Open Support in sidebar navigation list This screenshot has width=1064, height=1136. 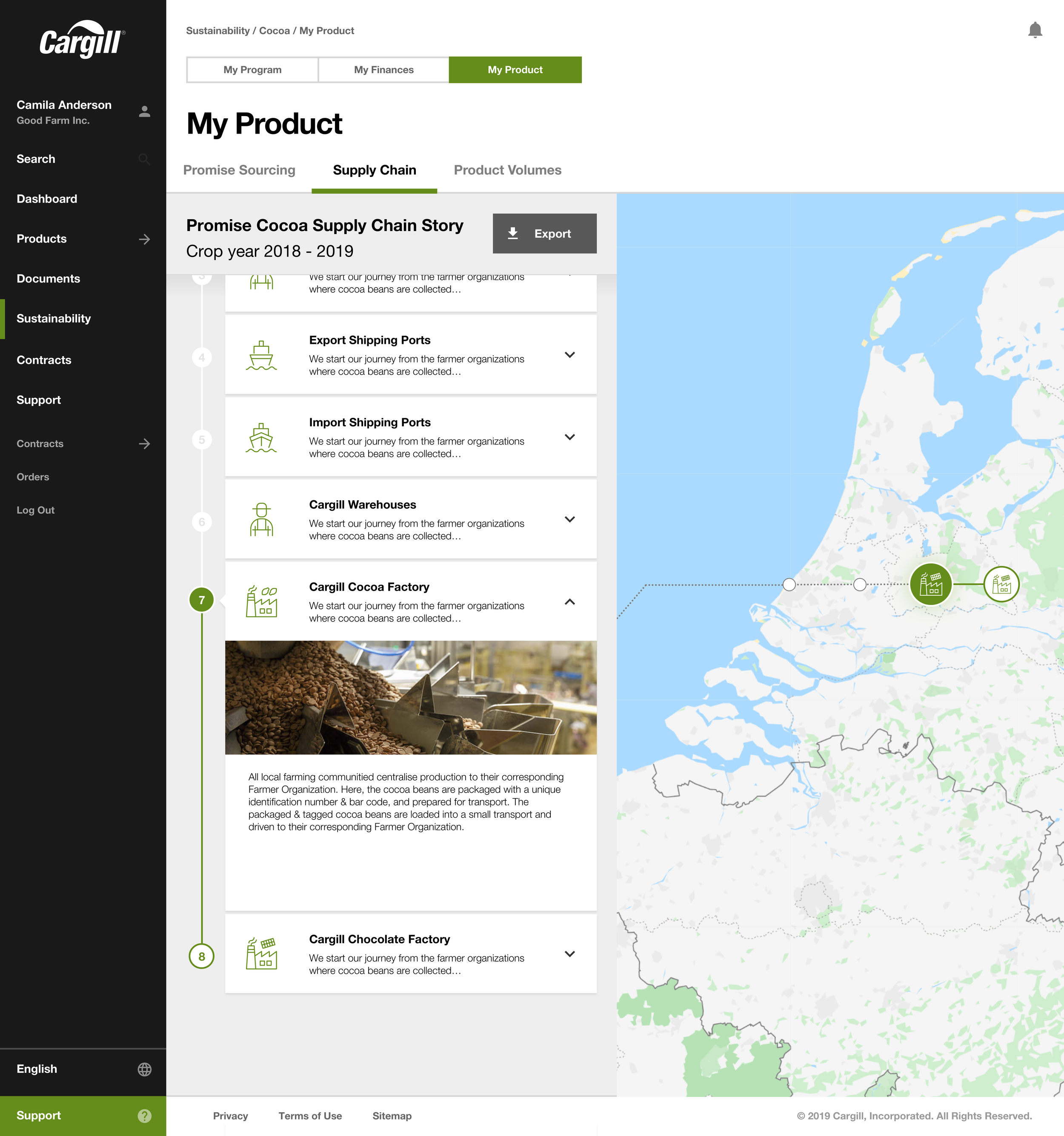coord(39,400)
